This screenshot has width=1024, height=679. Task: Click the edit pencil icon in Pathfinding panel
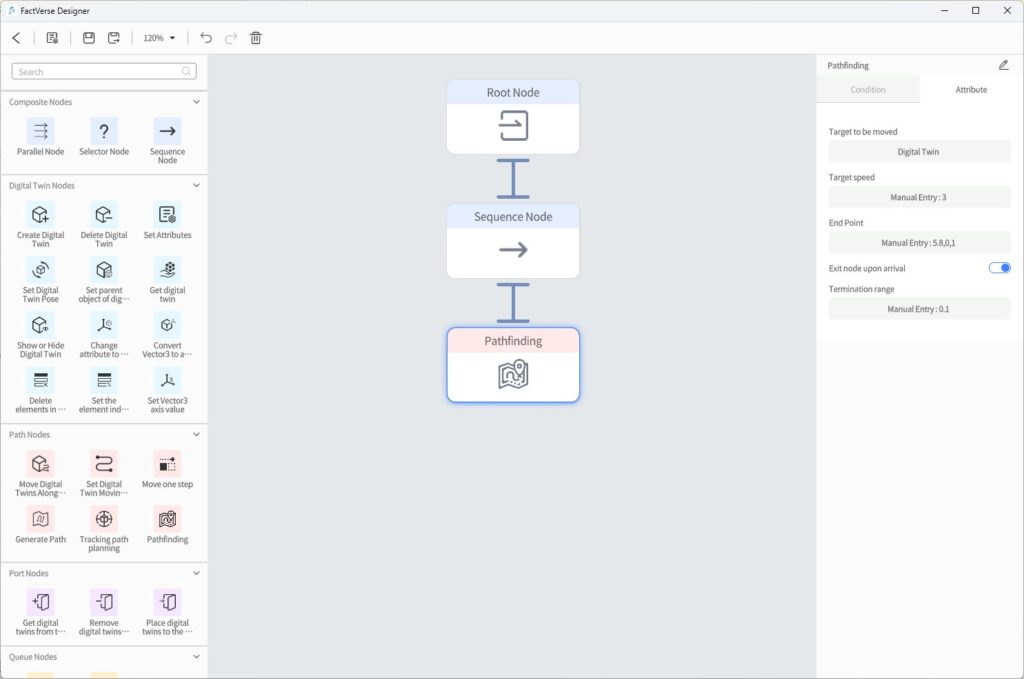pos(1004,64)
